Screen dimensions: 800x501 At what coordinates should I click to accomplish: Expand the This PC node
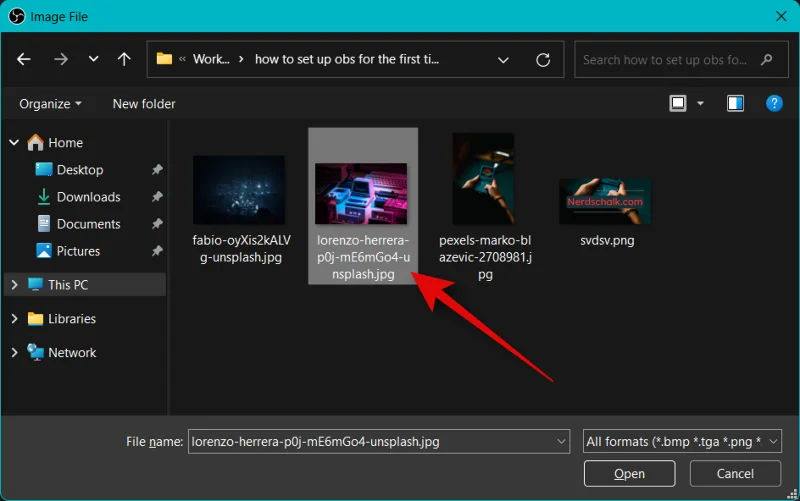(14, 285)
